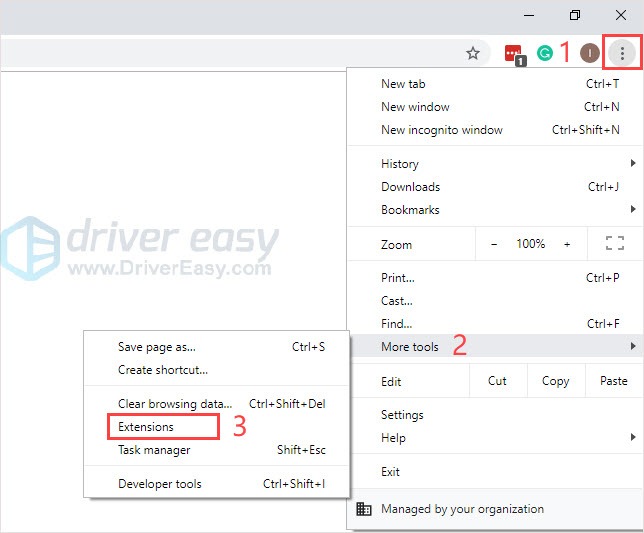This screenshot has width=644, height=533.
Task: Click the bookmark star icon
Action: click(473, 53)
